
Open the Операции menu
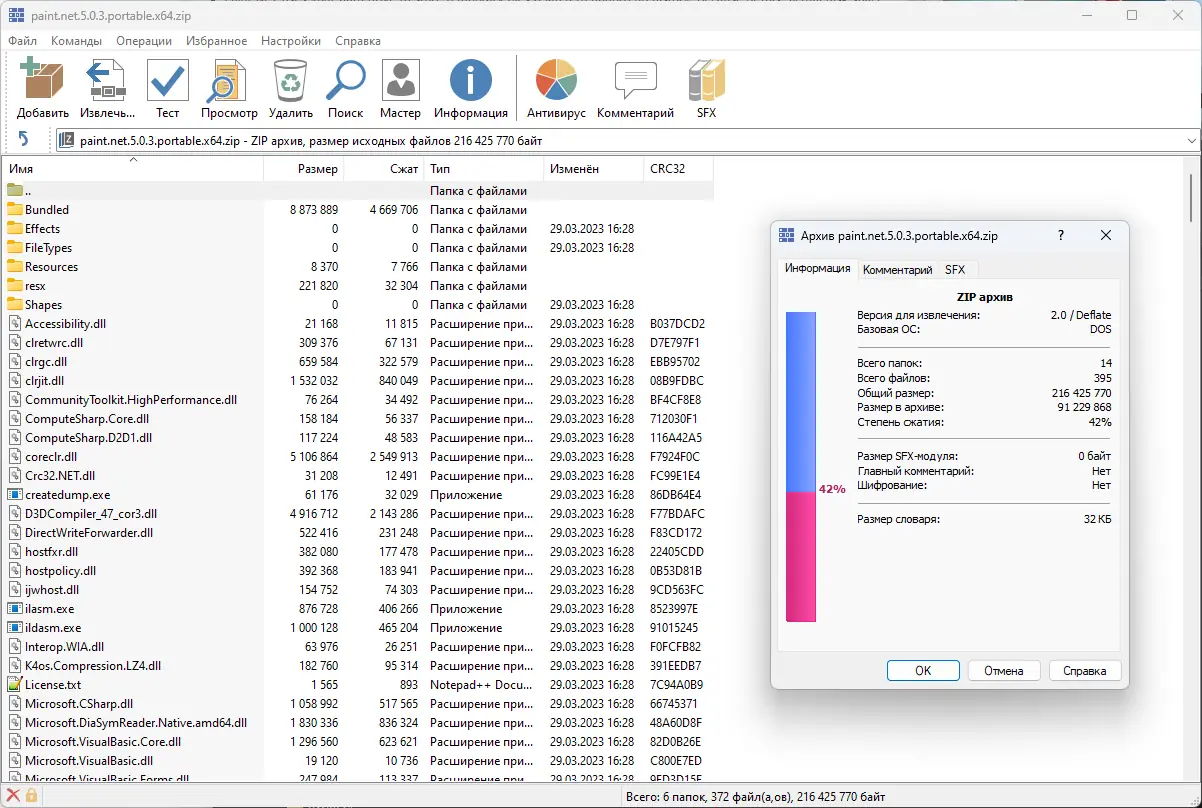(144, 41)
